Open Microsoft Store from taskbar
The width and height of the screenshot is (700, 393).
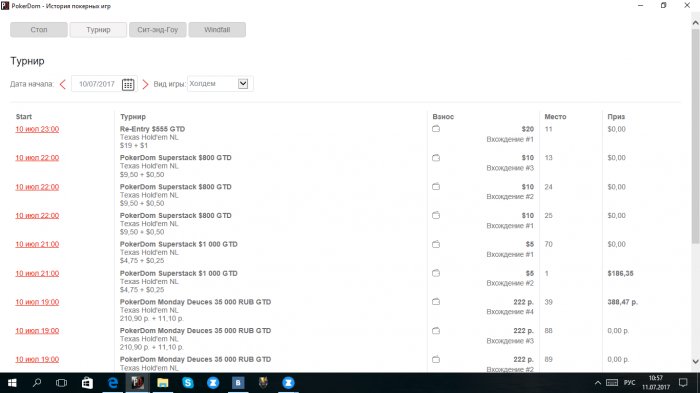click(x=88, y=383)
